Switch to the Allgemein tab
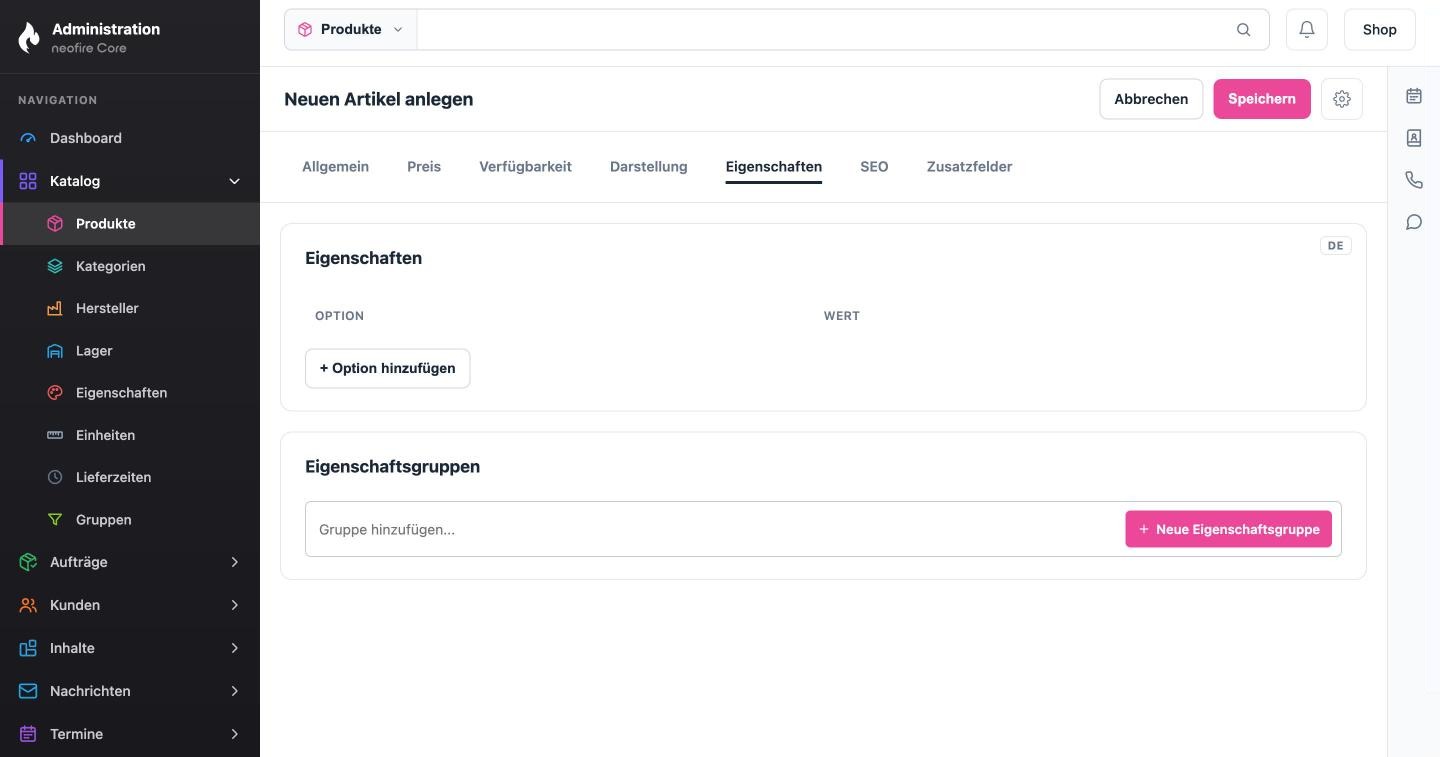Screen dimensions: 1440x757 pos(335,167)
